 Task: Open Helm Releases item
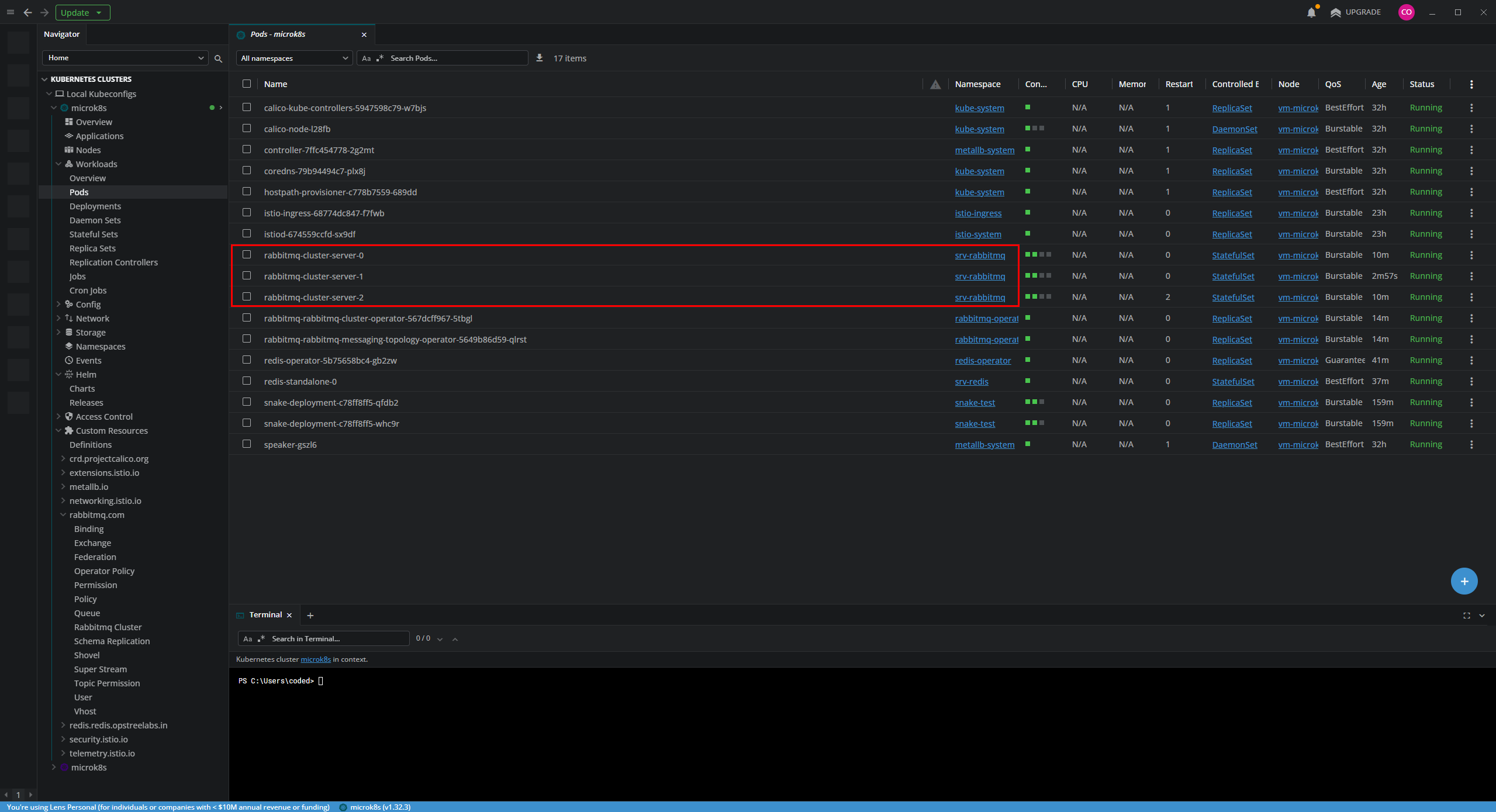86,403
